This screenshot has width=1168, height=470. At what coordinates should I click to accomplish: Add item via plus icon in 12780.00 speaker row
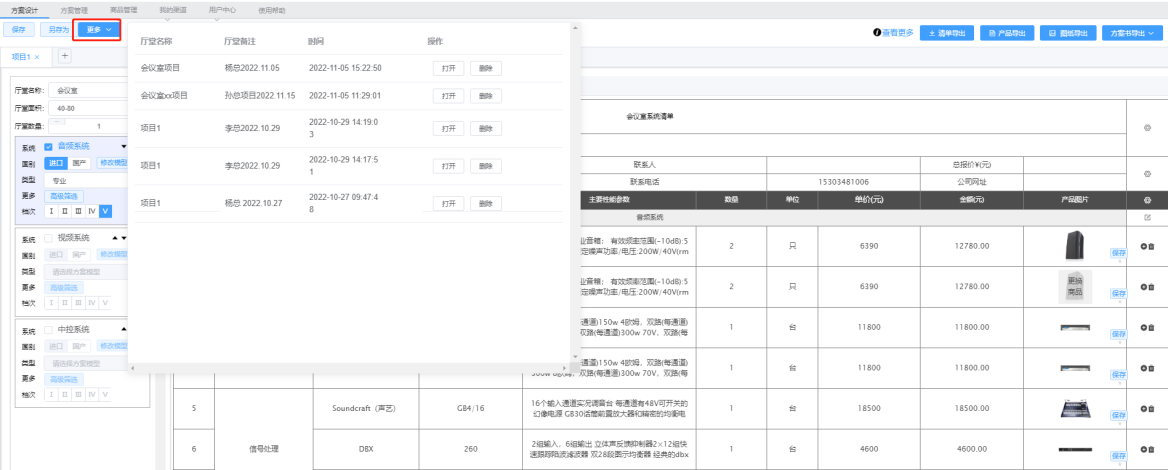(1143, 246)
